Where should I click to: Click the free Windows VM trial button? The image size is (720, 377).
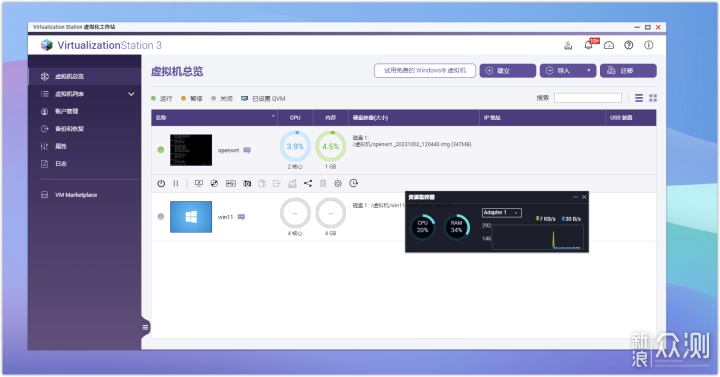pyautogui.click(x=425, y=71)
